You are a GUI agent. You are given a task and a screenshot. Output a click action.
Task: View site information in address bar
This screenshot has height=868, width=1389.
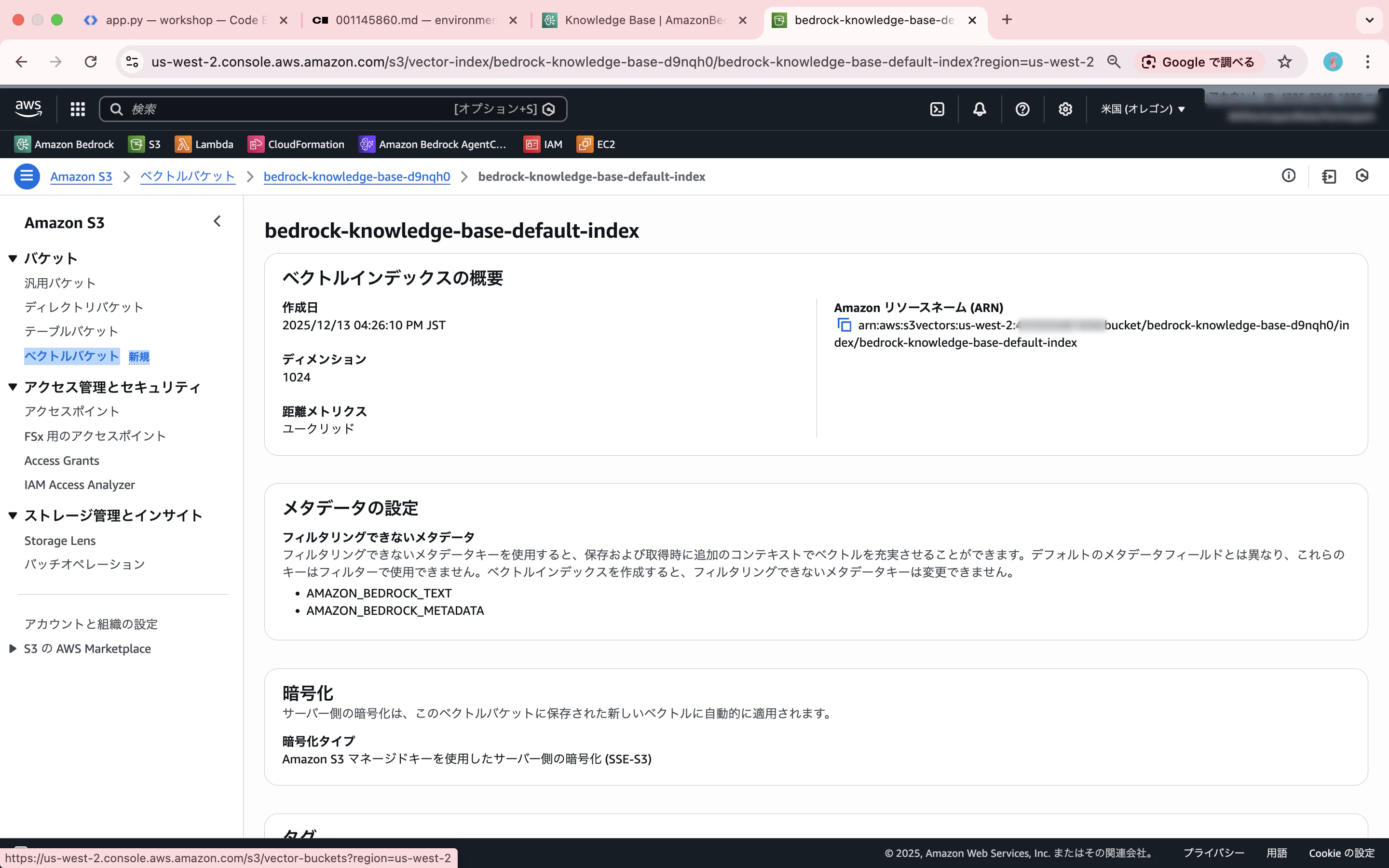tap(133, 61)
